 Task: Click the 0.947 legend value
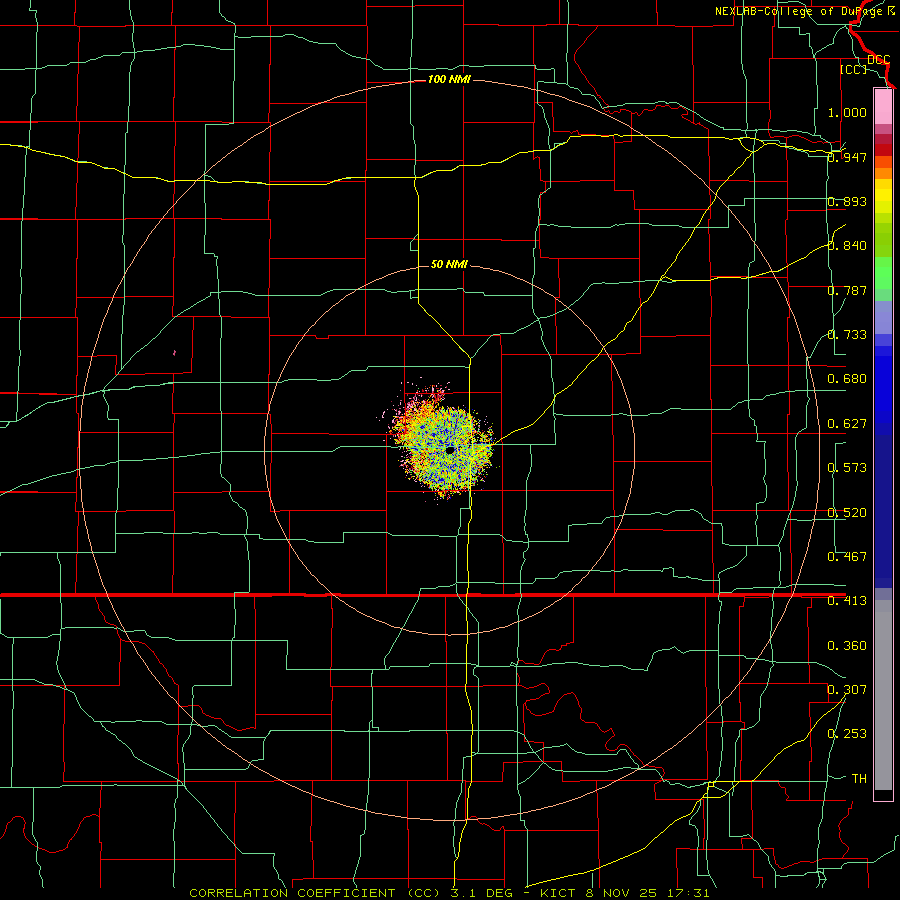pyautogui.click(x=847, y=157)
